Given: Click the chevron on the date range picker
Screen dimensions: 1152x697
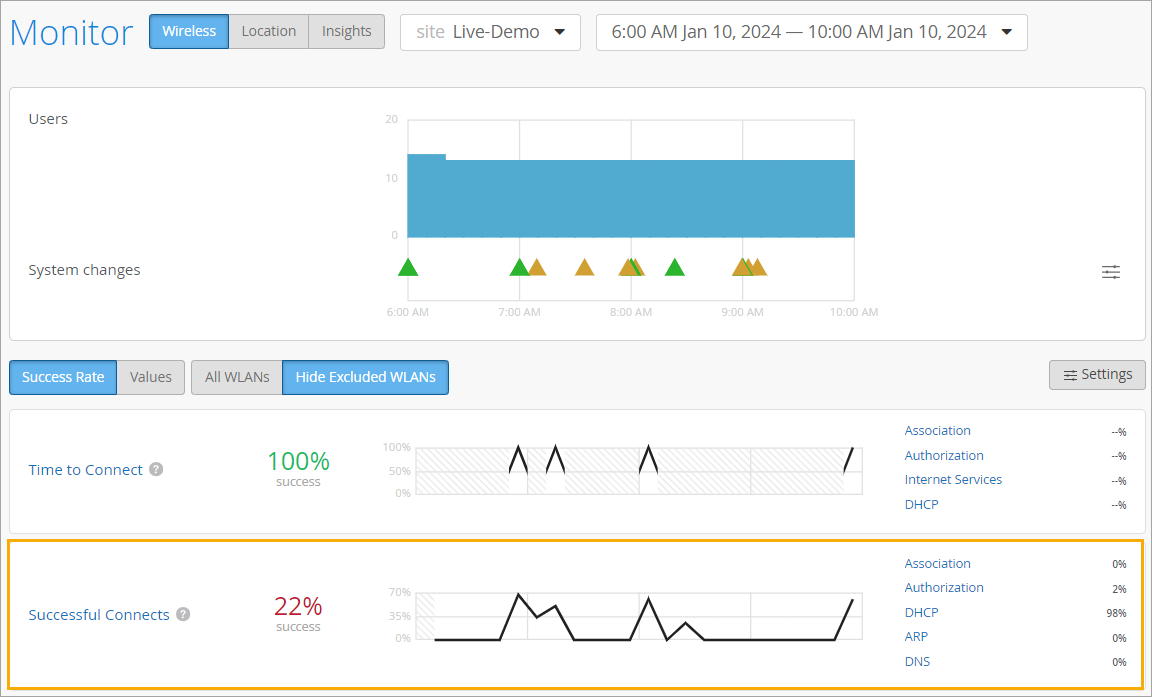Looking at the screenshot, I should pos(1006,32).
